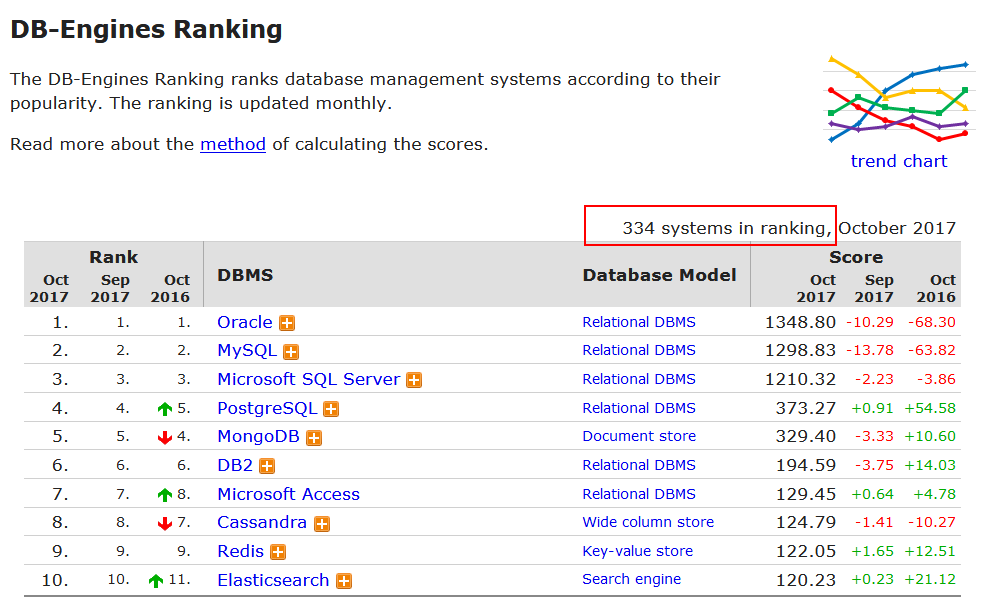
Task: Click Microsoft SQL Server's score 1210.32
Action: coord(800,380)
